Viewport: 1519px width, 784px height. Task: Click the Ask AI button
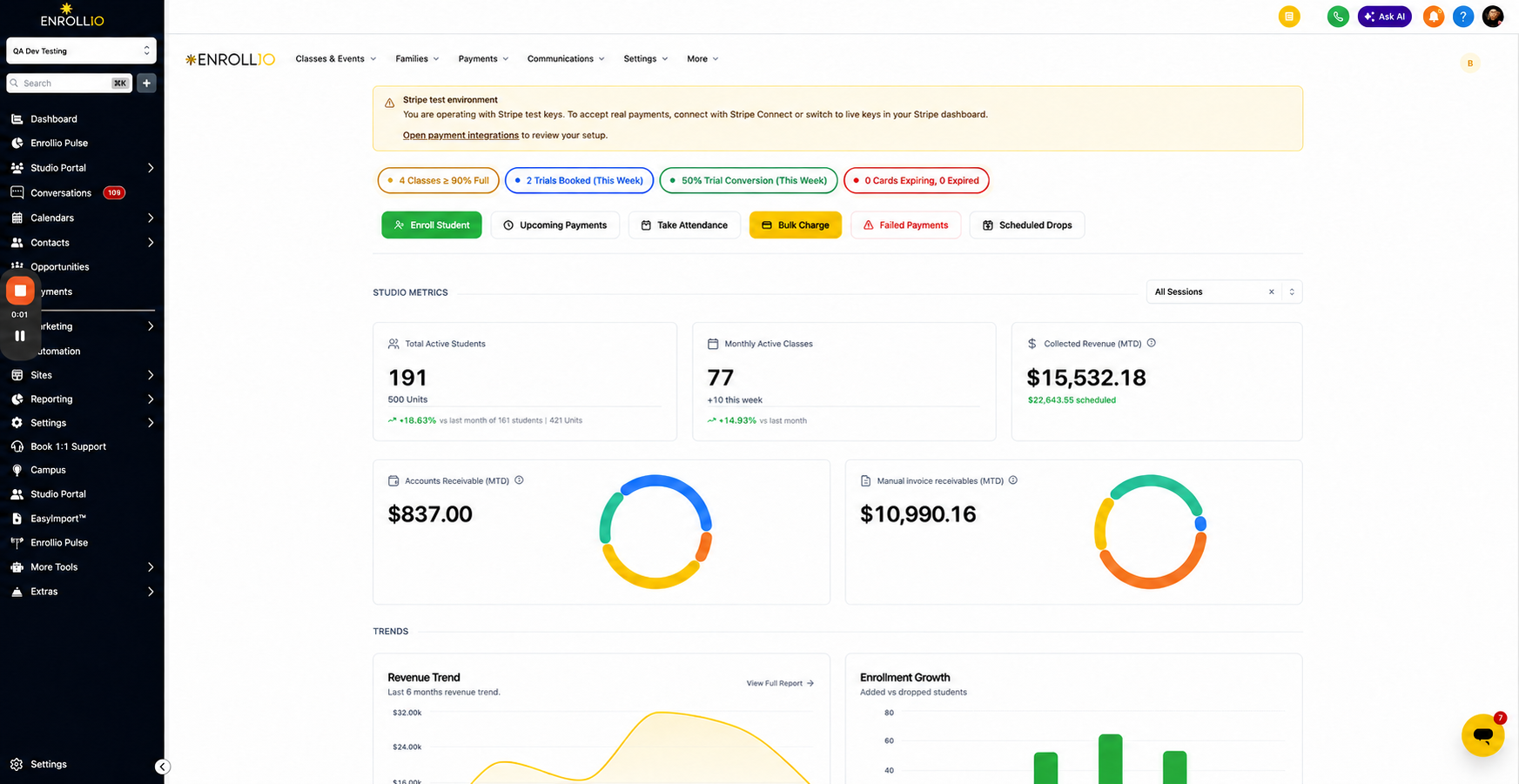1385,17
